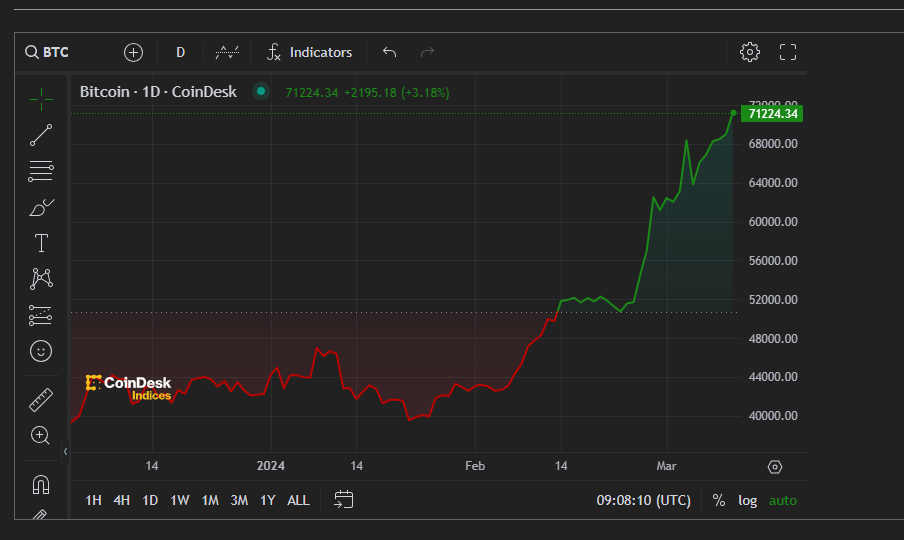The image size is (904, 540).
Task: Click the 09:08:10 (UTC) timezone button
Action: (643, 500)
